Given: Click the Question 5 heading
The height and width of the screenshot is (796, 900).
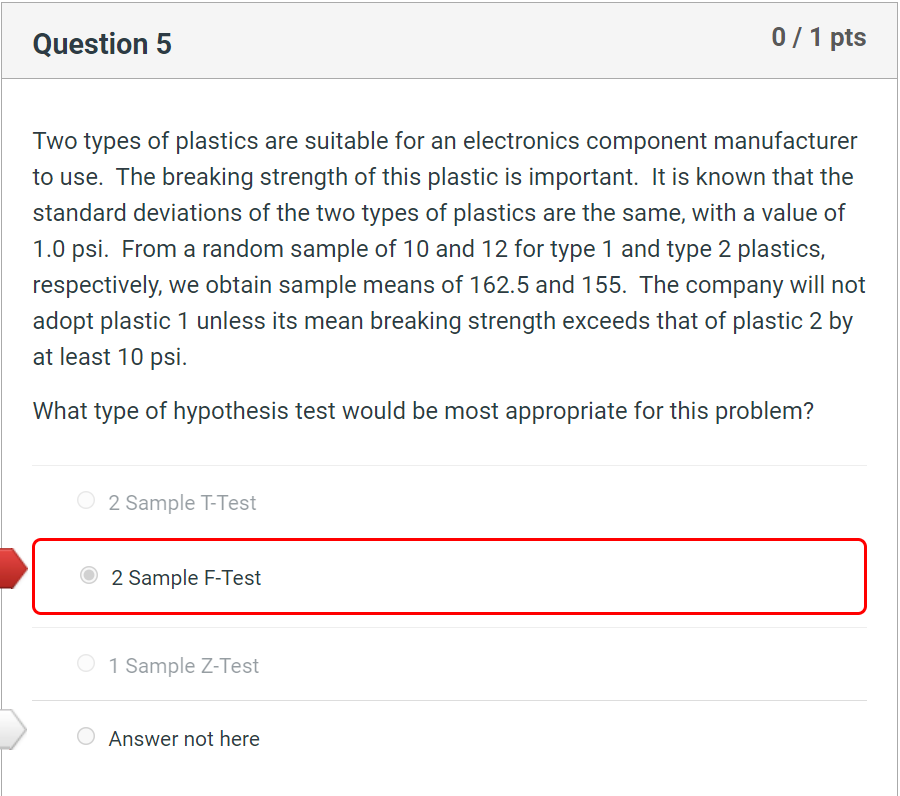Looking at the screenshot, I should (x=102, y=44).
